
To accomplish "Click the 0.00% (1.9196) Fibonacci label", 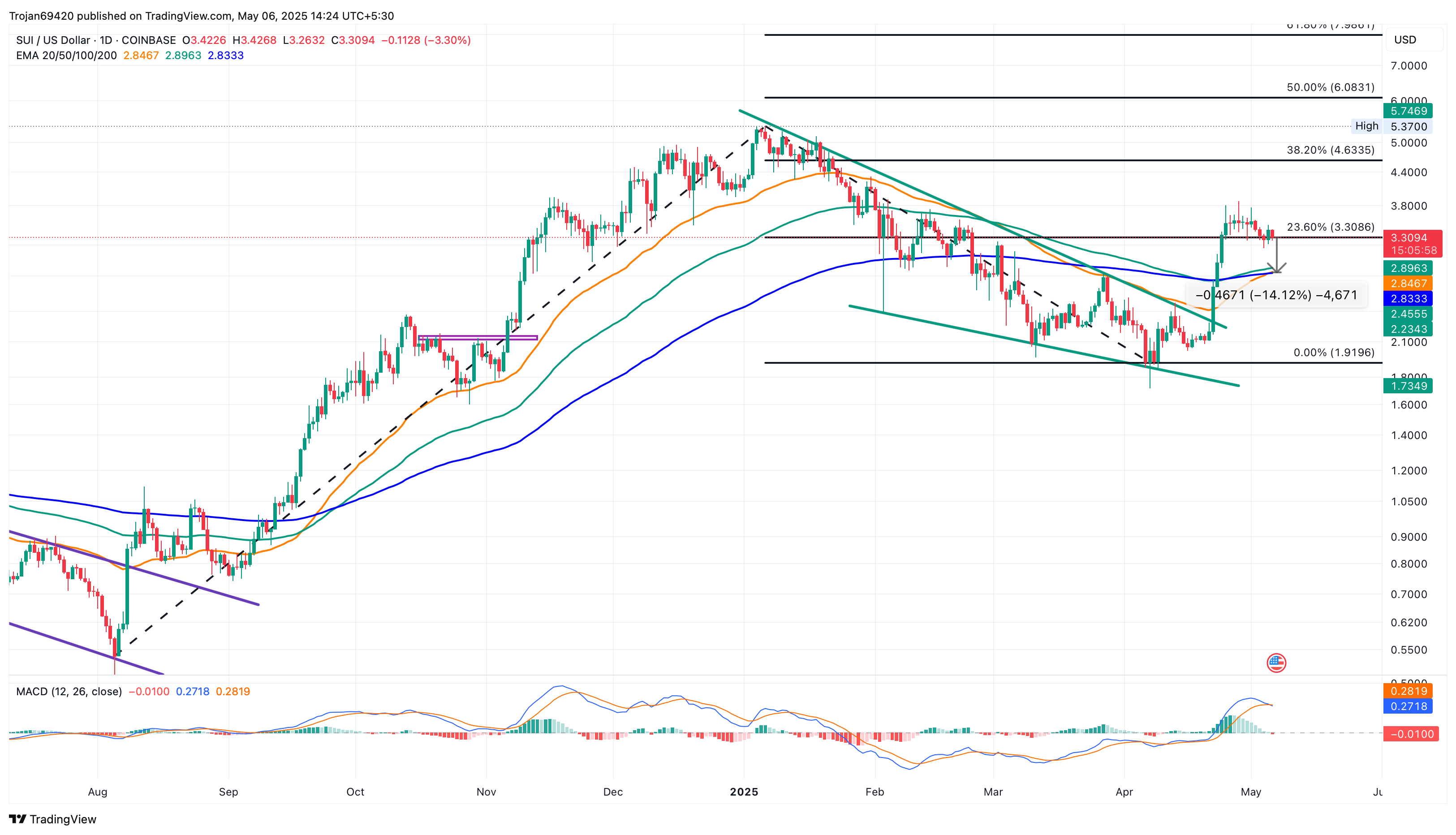I will point(1334,352).
